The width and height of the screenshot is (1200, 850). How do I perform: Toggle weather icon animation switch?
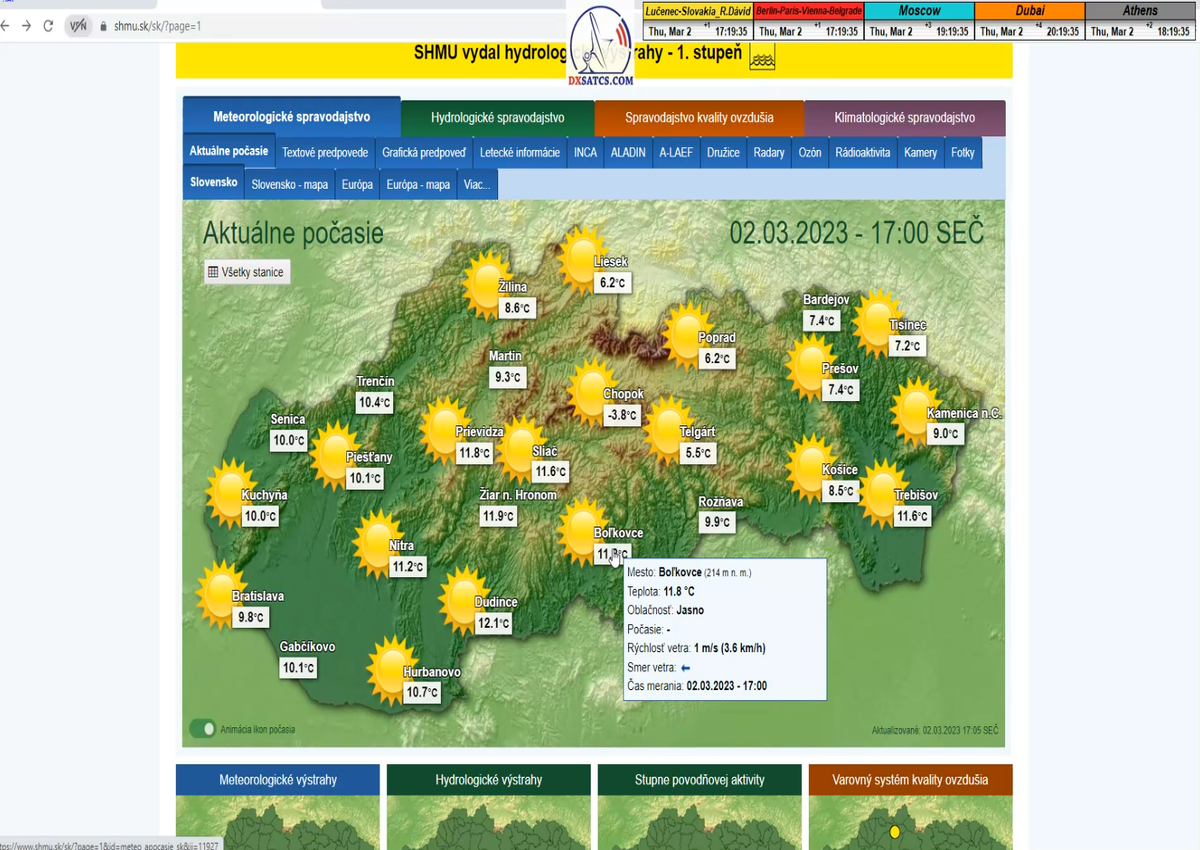[203, 729]
